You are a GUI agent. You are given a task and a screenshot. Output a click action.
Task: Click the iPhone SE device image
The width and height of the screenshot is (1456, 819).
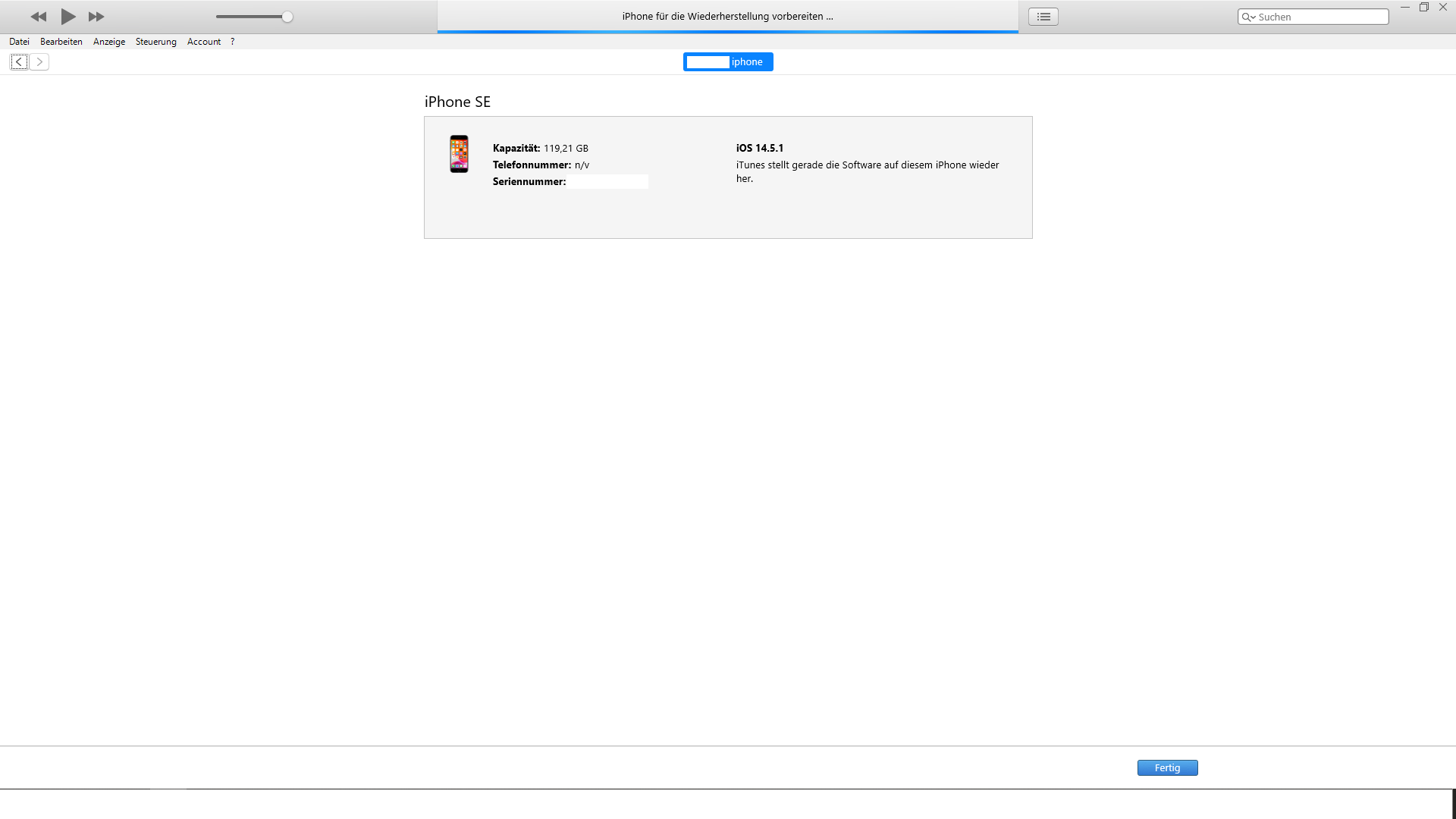(459, 154)
